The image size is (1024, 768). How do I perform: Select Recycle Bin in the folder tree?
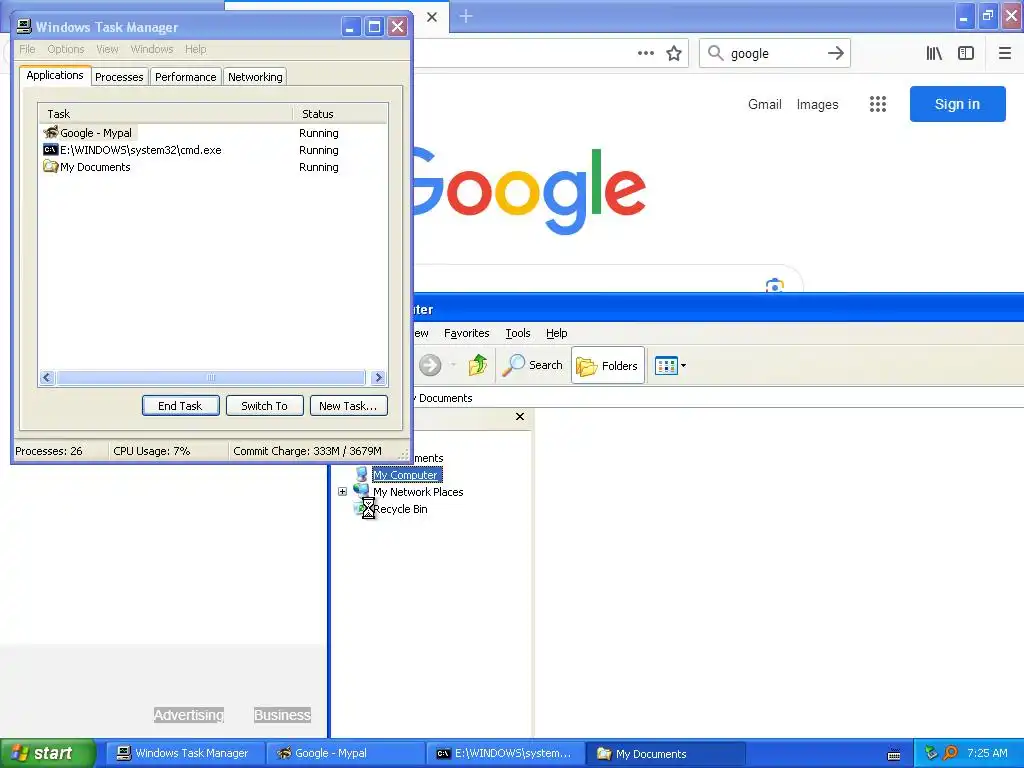(400, 509)
